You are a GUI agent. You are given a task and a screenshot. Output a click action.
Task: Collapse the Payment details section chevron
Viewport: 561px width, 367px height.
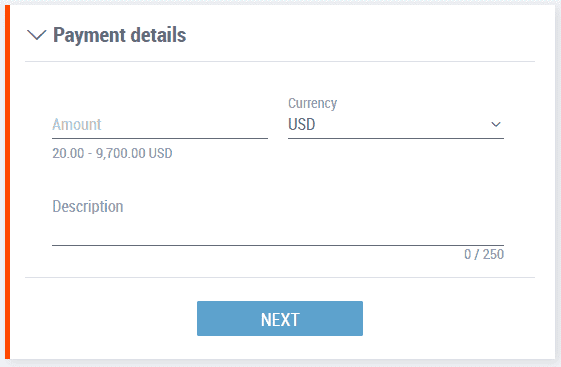[36, 35]
